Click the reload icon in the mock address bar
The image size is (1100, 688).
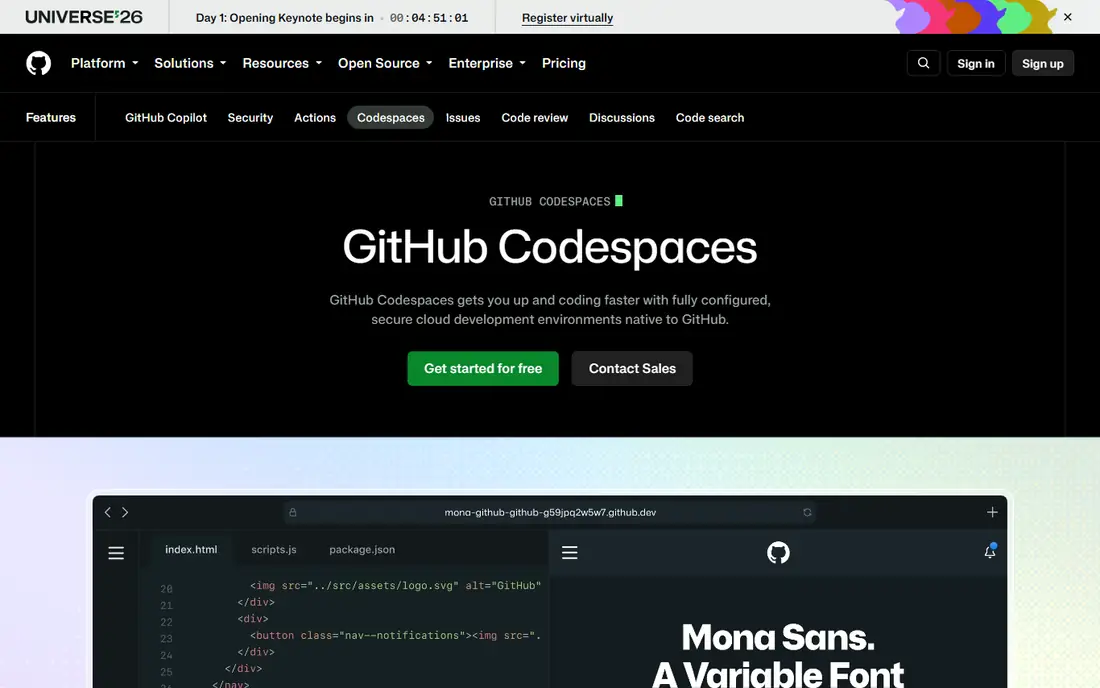(x=807, y=513)
